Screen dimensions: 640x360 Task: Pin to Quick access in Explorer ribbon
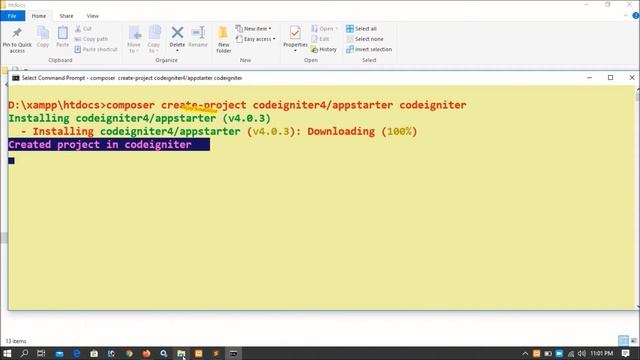click(17, 40)
